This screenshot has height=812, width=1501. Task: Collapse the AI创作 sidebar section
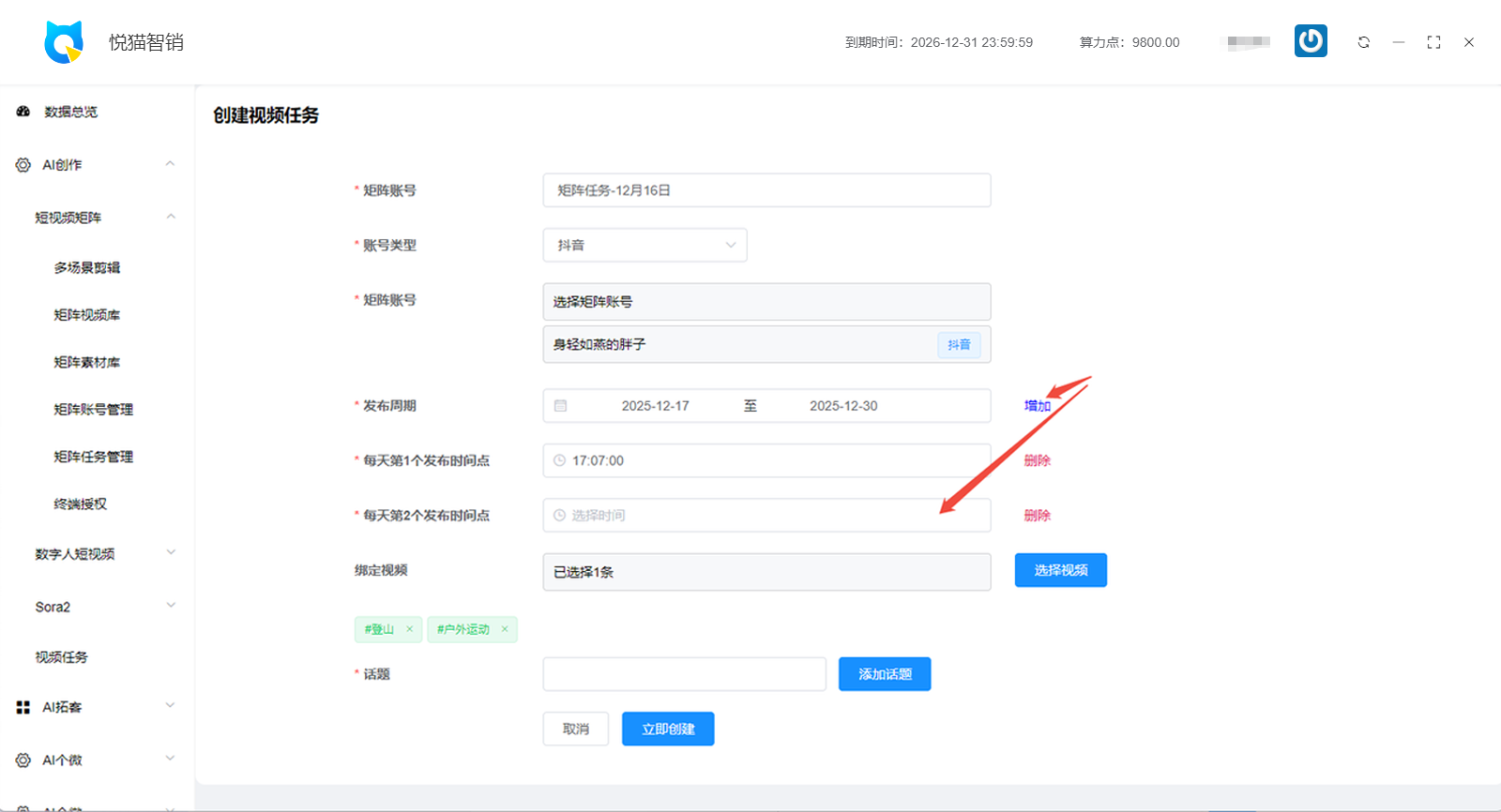(170, 164)
